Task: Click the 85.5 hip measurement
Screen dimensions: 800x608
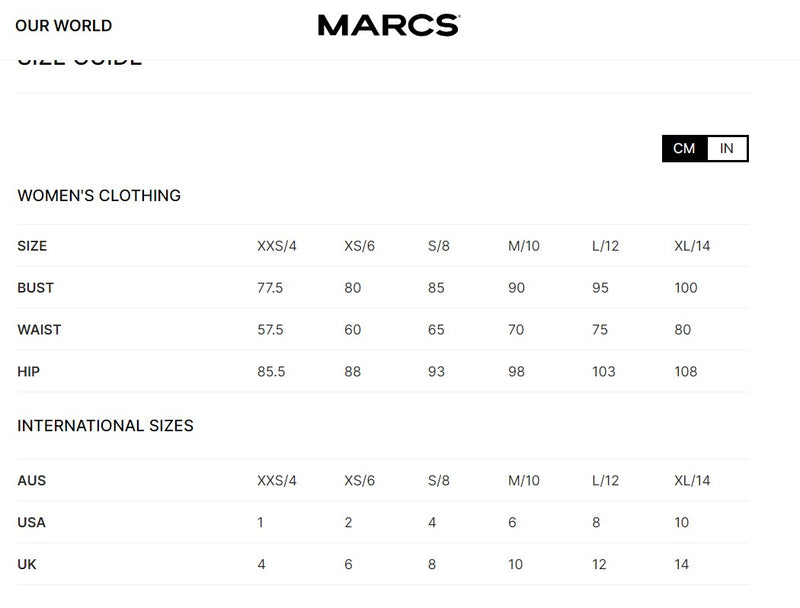Action: coord(271,372)
